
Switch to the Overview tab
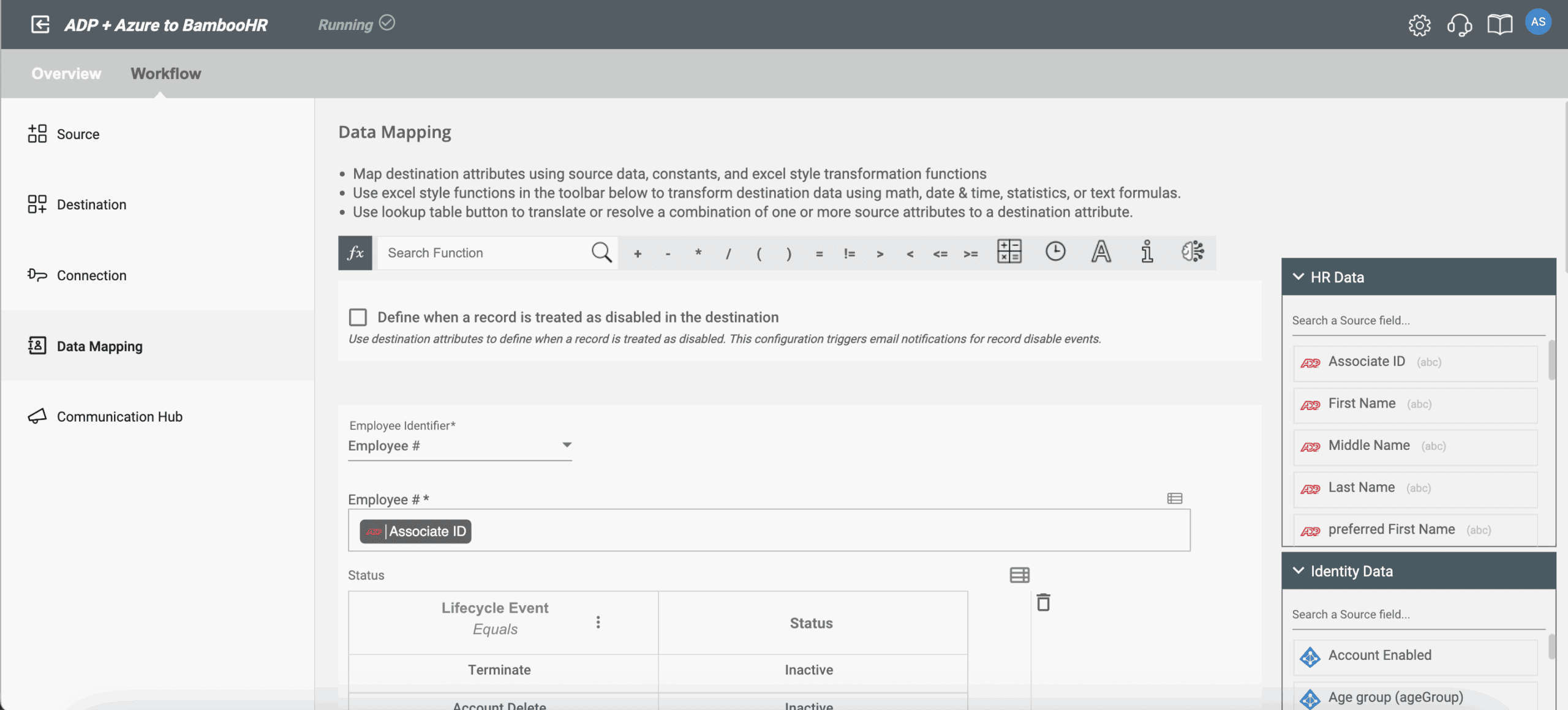[66, 73]
